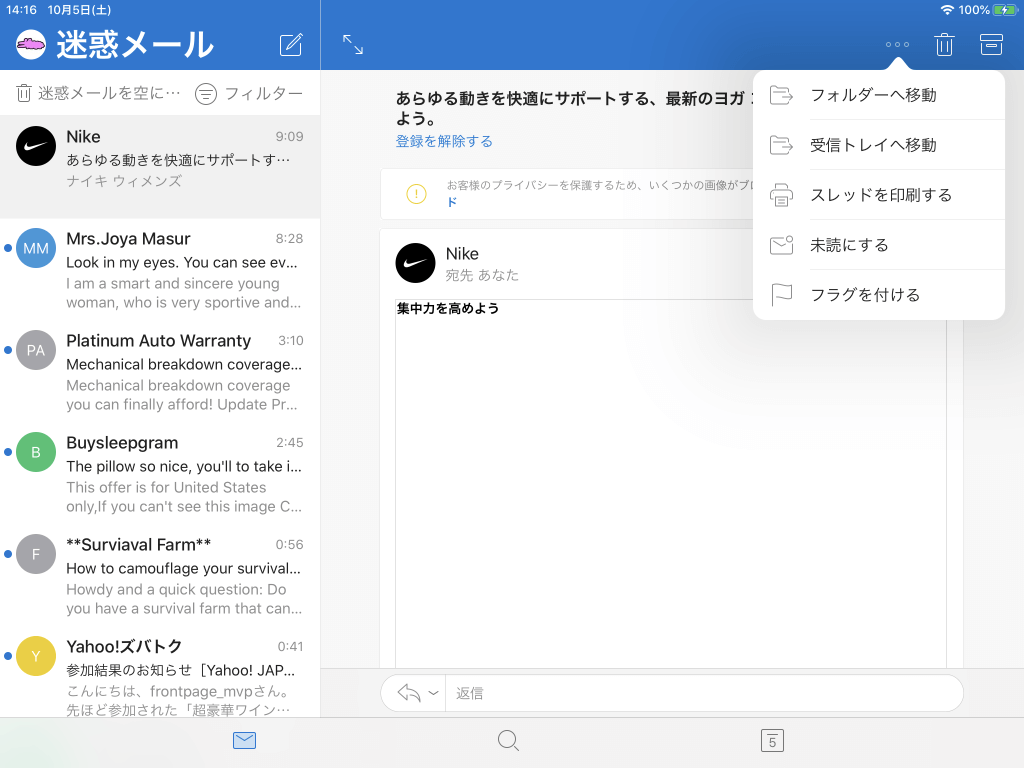Open the mail tab envelope icon
Image resolution: width=1024 pixels, height=768 pixels.
(244, 741)
